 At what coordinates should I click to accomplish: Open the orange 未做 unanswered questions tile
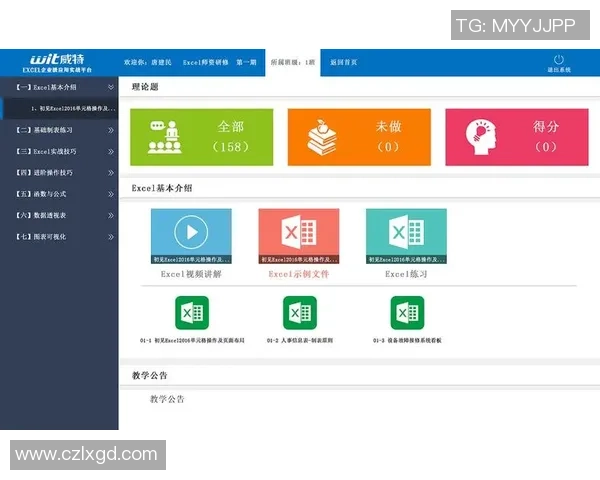tap(359, 137)
